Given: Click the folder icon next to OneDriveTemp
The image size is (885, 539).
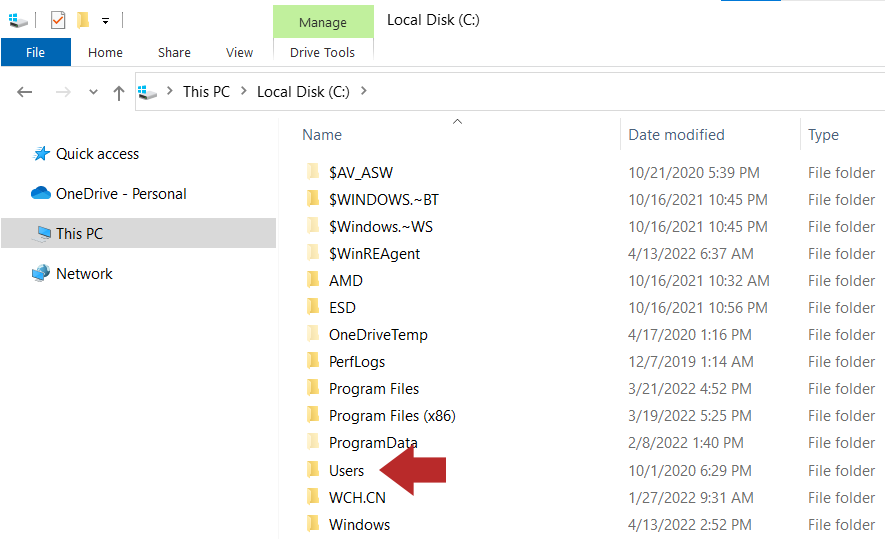Looking at the screenshot, I should click(x=313, y=333).
